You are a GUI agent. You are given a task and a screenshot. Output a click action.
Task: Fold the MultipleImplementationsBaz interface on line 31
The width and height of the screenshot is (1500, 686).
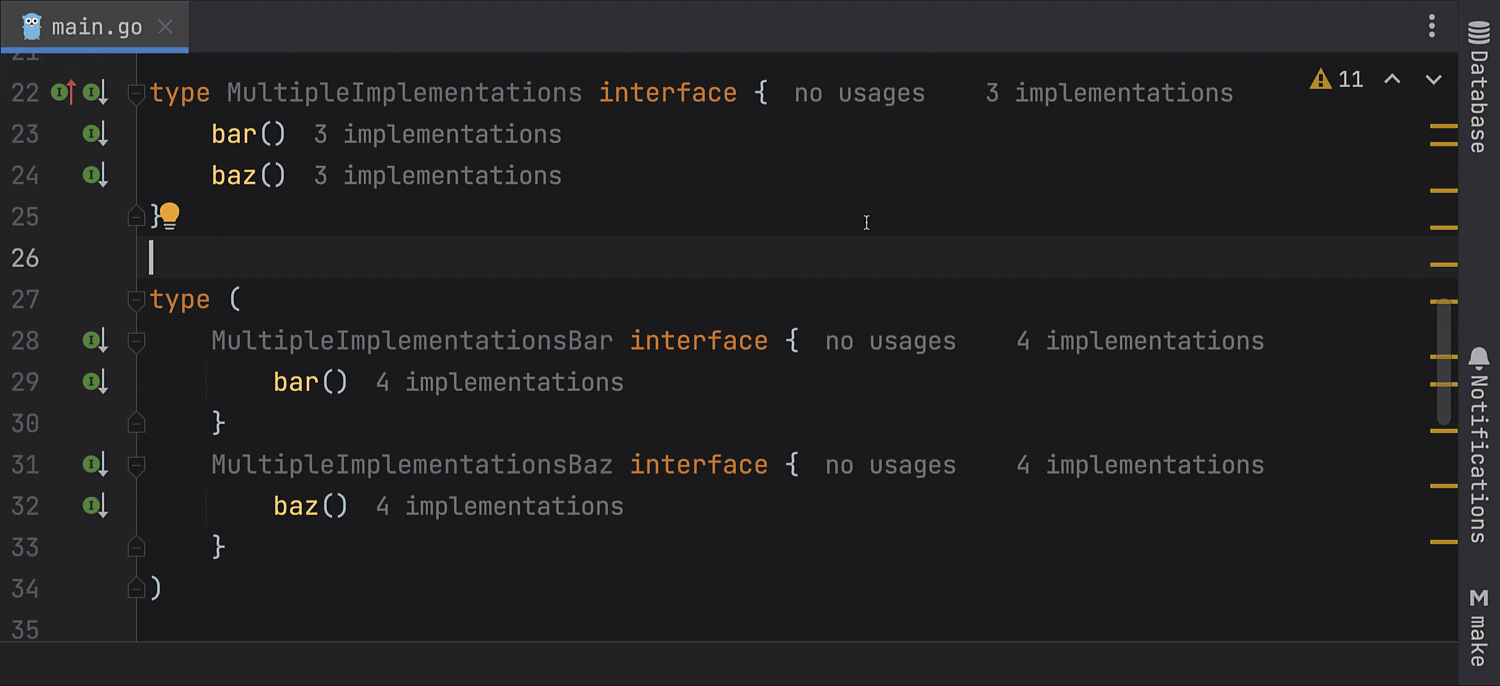tap(137, 465)
